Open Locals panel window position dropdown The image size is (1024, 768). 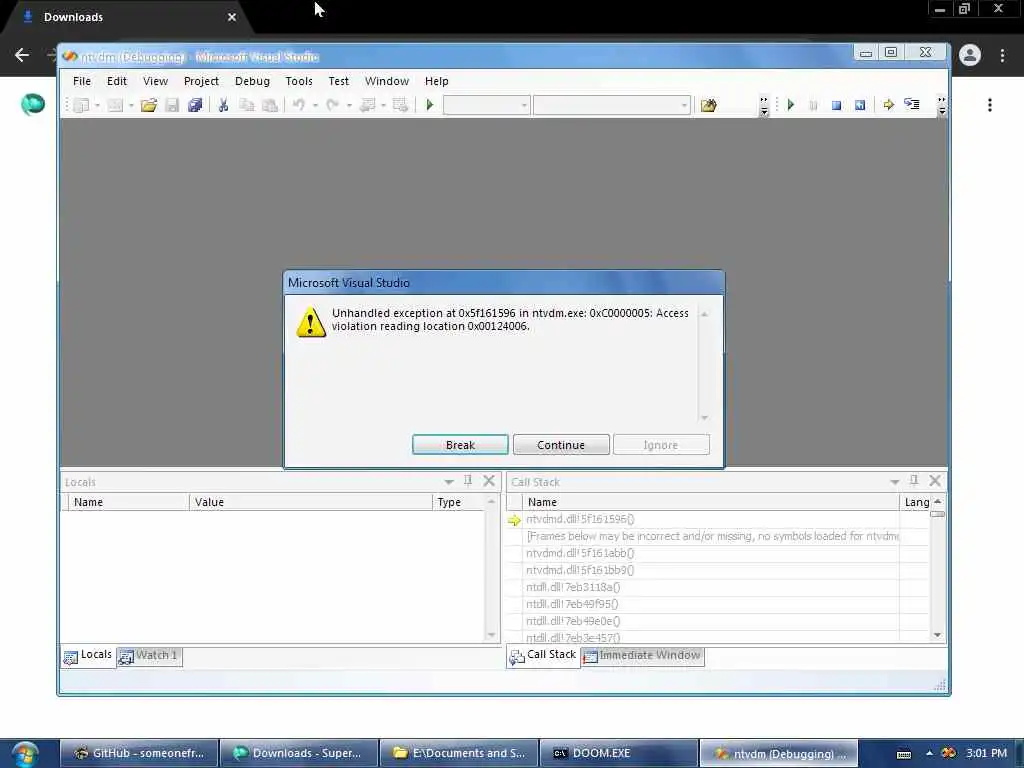449,482
